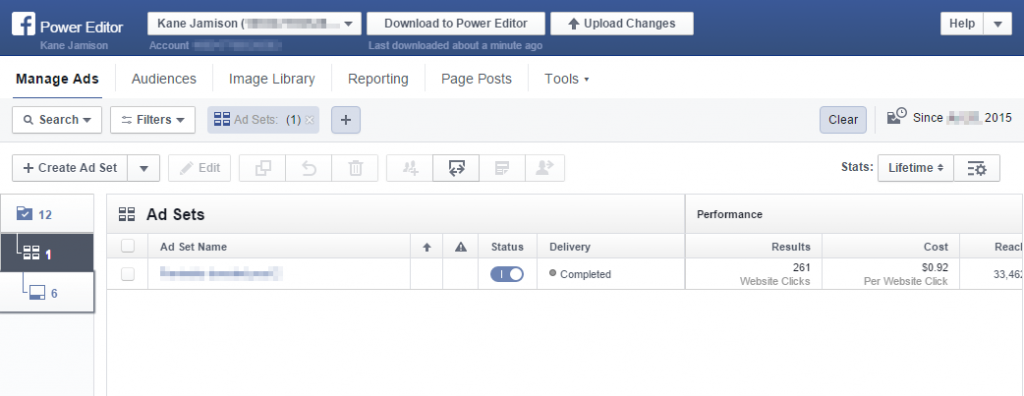The width and height of the screenshot is (1024, 396).
Task: Click the trash delete icon
Action: 355,168
